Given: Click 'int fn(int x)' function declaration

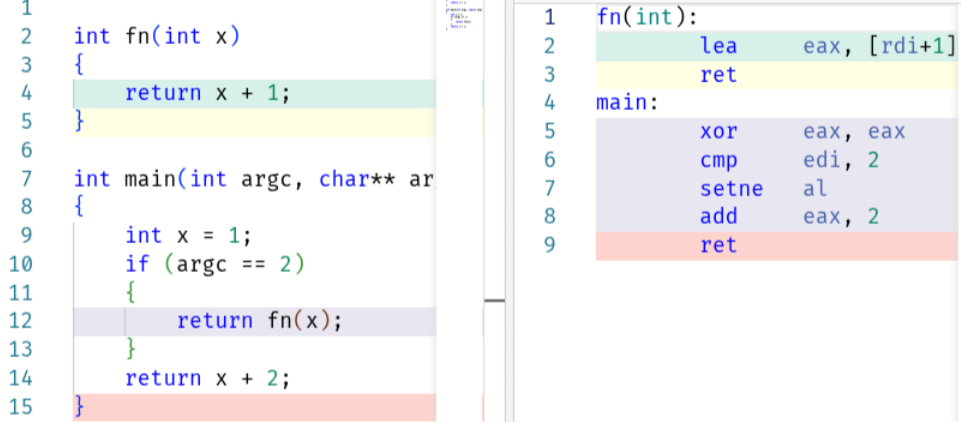Looking at the screenshot, I should 157,37.
